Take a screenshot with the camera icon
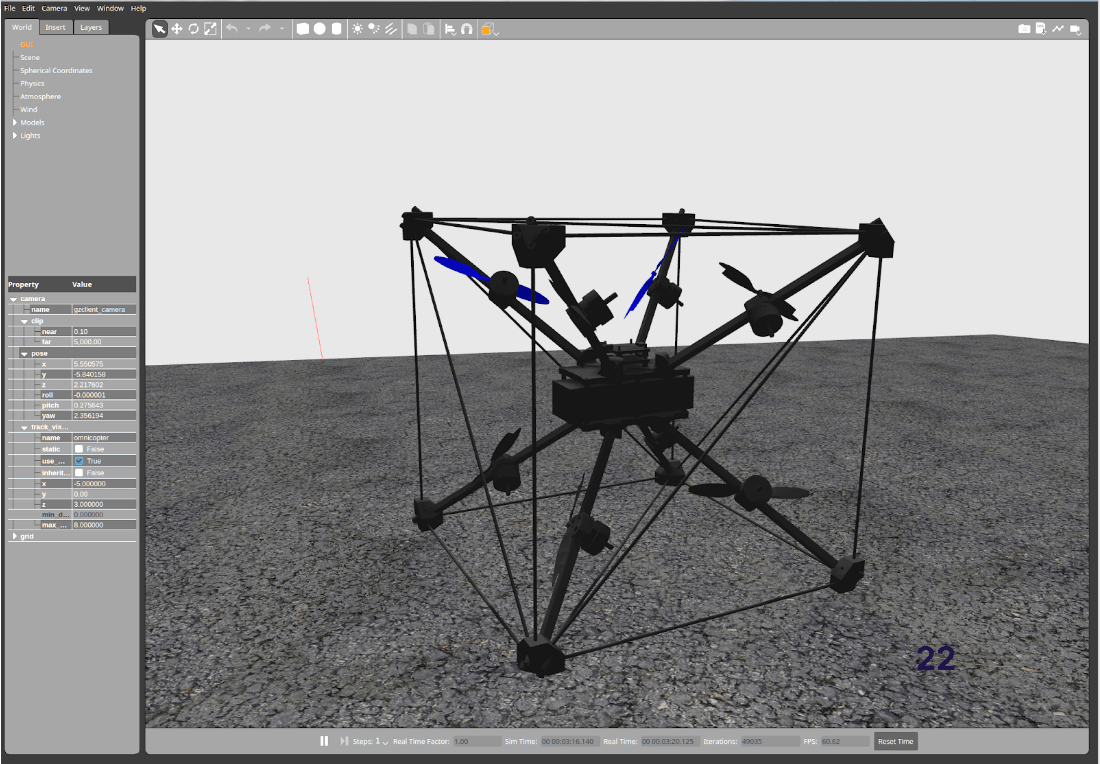The image size is (1100, 764). pos(1024,29)
